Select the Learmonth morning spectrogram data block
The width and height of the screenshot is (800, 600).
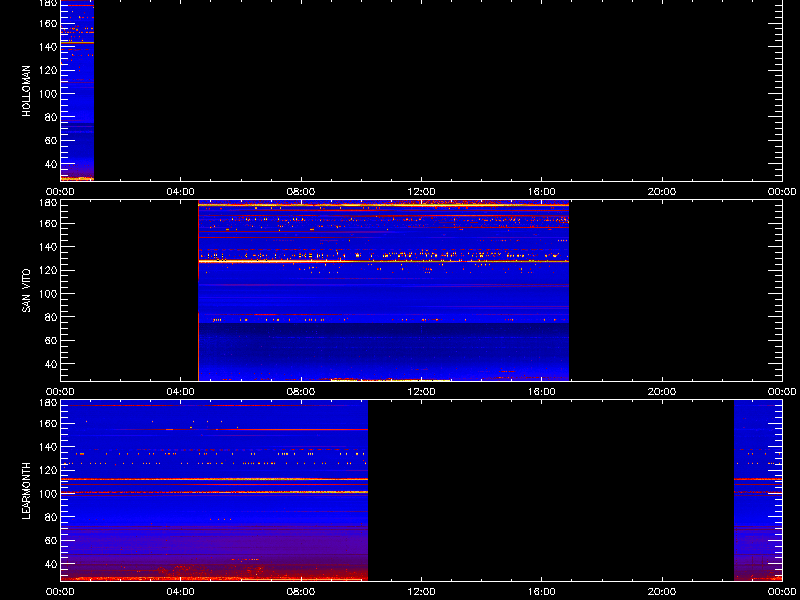[214, 490]
